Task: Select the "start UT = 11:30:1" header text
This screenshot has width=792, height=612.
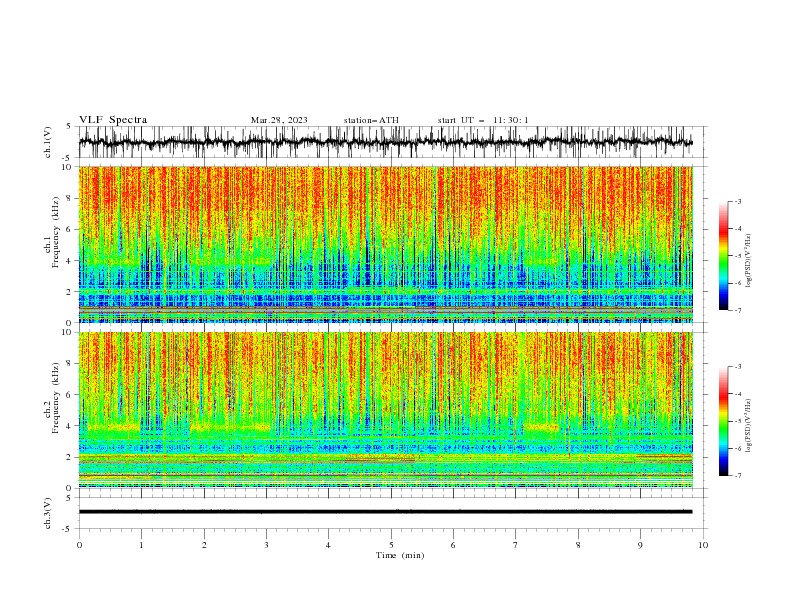Action: click(483, 120)
